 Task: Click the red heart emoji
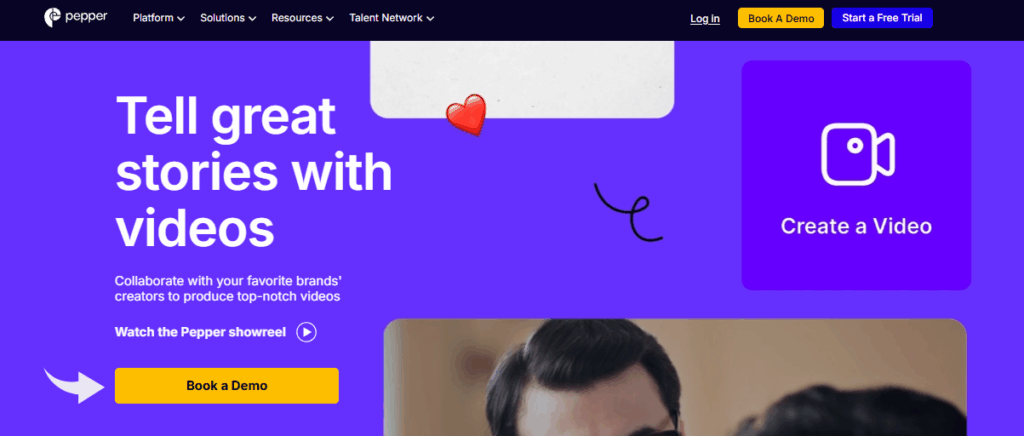click(x=466, y=115)
